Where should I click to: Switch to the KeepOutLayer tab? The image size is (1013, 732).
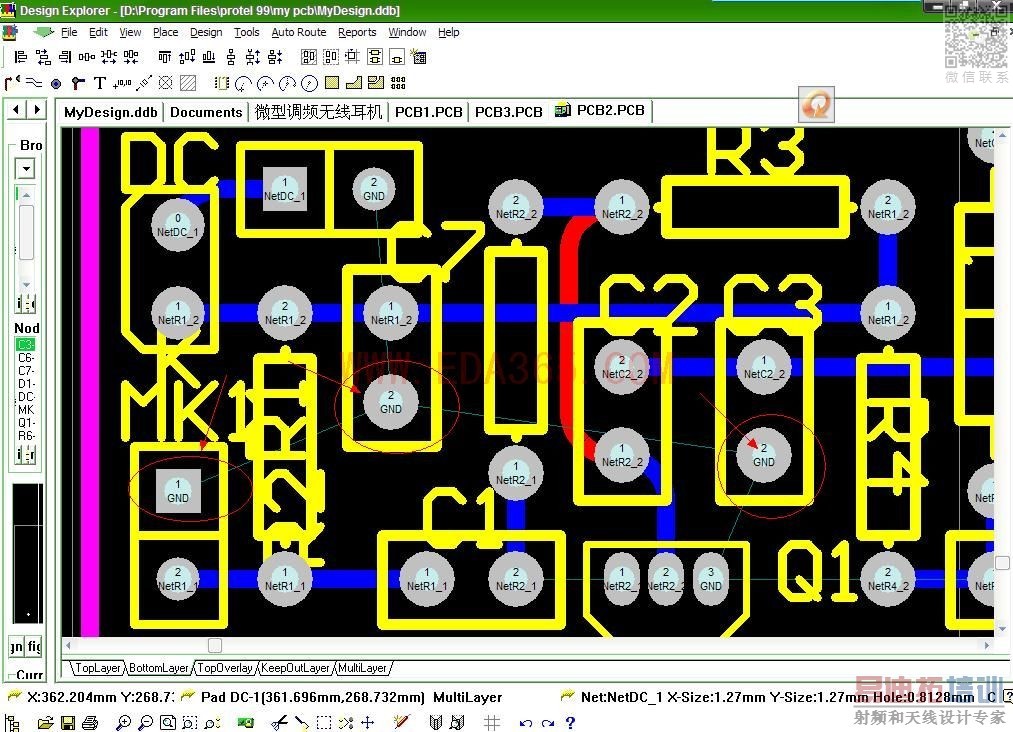pyautogui.click(x=295, y=668)
